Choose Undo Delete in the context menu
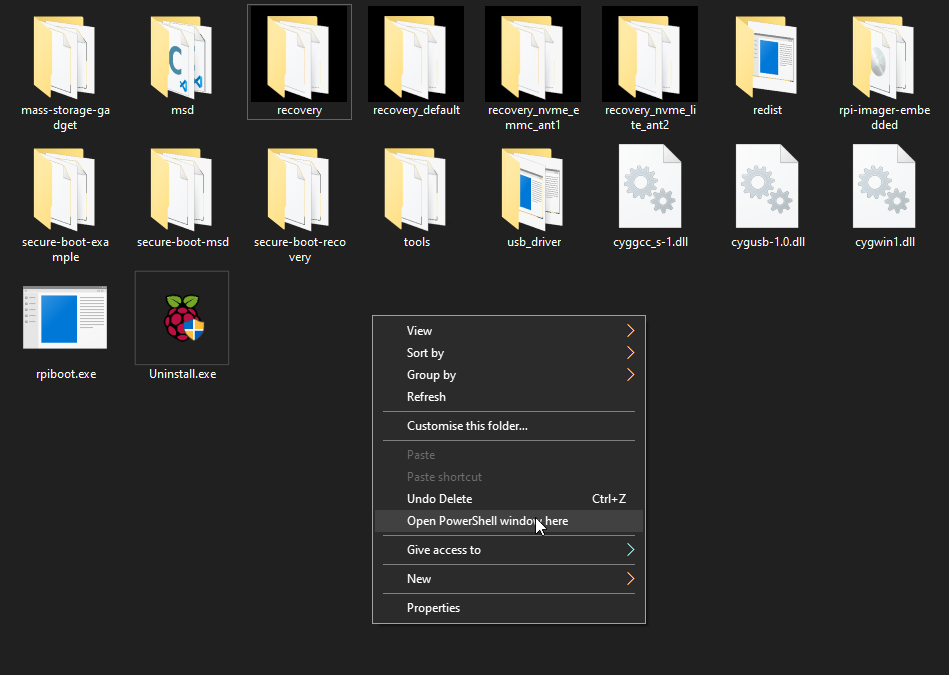949x675 pixels. 509,499
